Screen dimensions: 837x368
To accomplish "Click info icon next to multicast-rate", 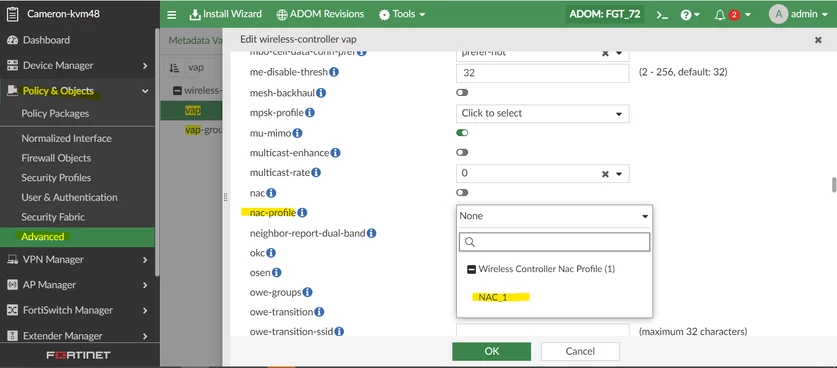I will 316,173.
